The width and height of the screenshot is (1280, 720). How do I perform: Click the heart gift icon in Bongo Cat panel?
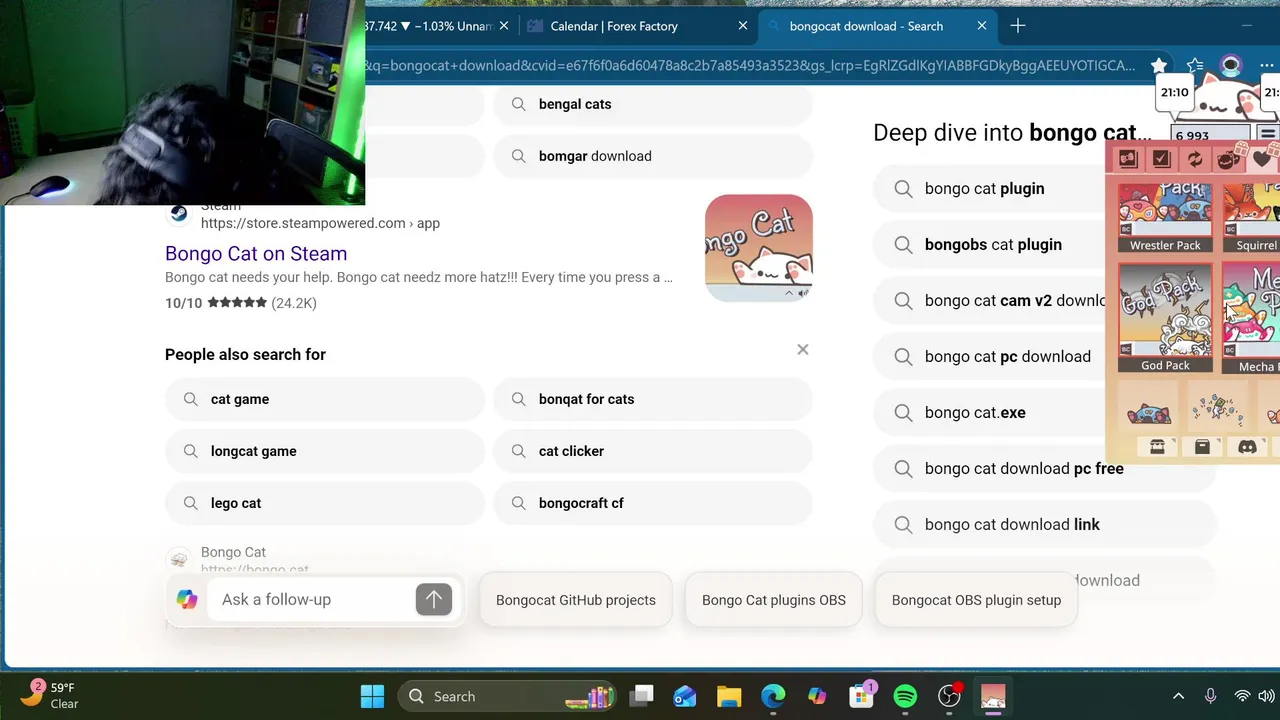(x=1262, y=159)
